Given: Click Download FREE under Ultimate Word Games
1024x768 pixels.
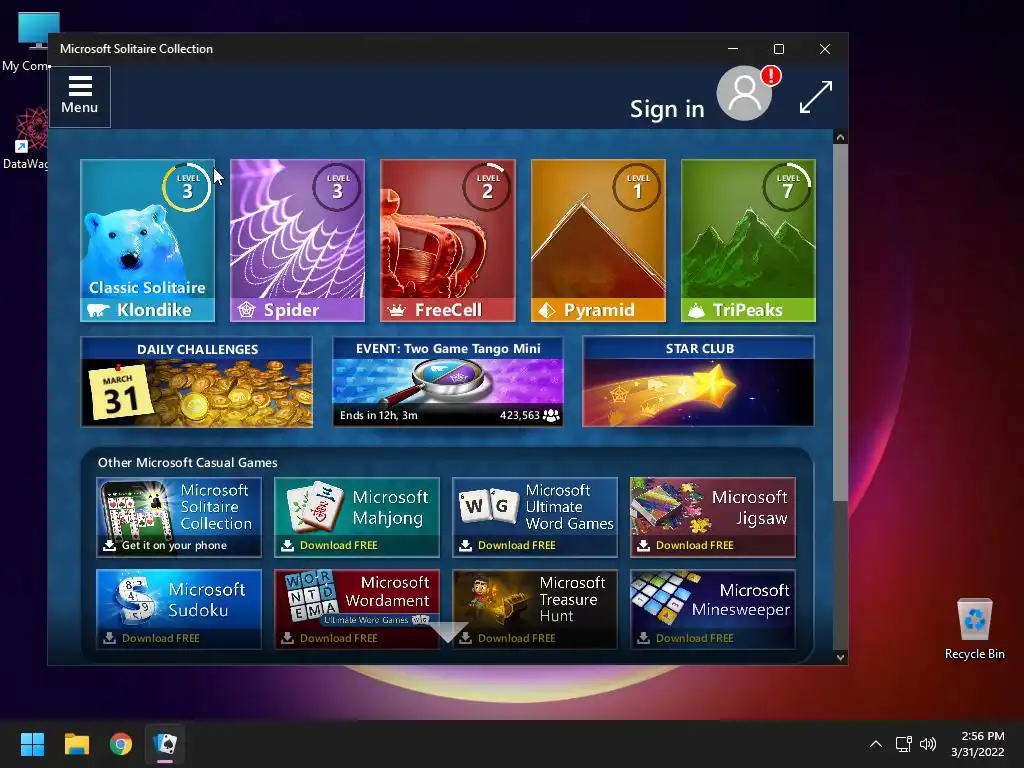Looking at the screenshot, I should (x=517, y=545).
